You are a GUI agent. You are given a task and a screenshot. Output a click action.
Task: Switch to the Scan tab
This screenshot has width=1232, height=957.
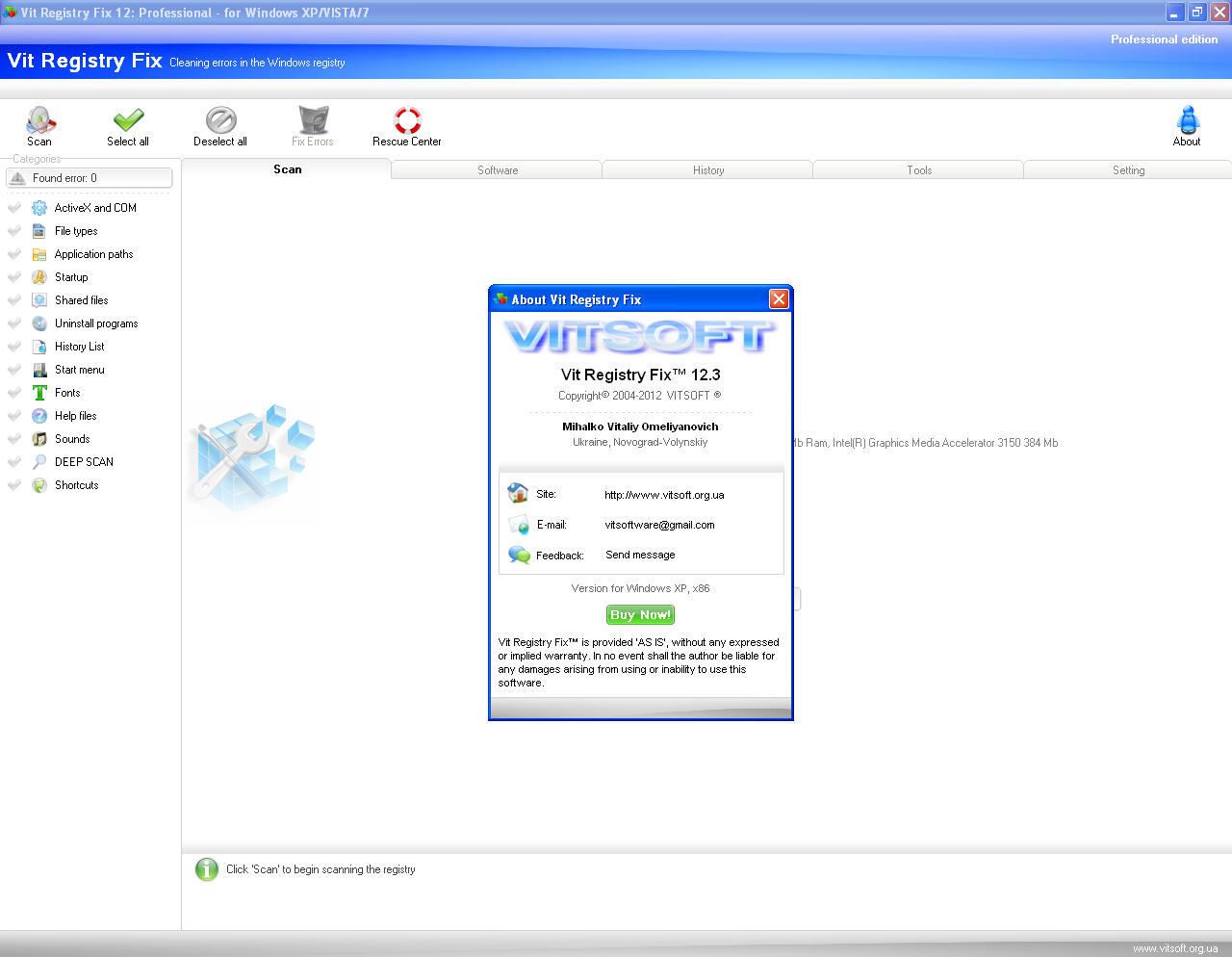287,169
